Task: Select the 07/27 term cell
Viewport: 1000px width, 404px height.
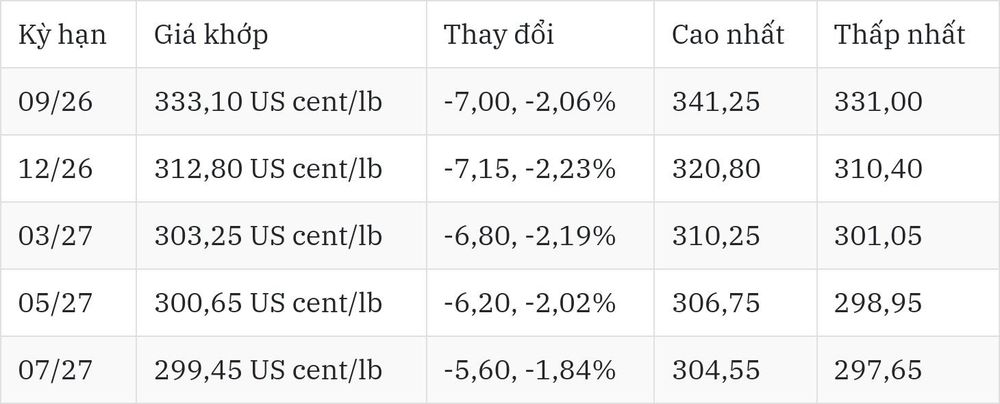Action: pos(55,370)
